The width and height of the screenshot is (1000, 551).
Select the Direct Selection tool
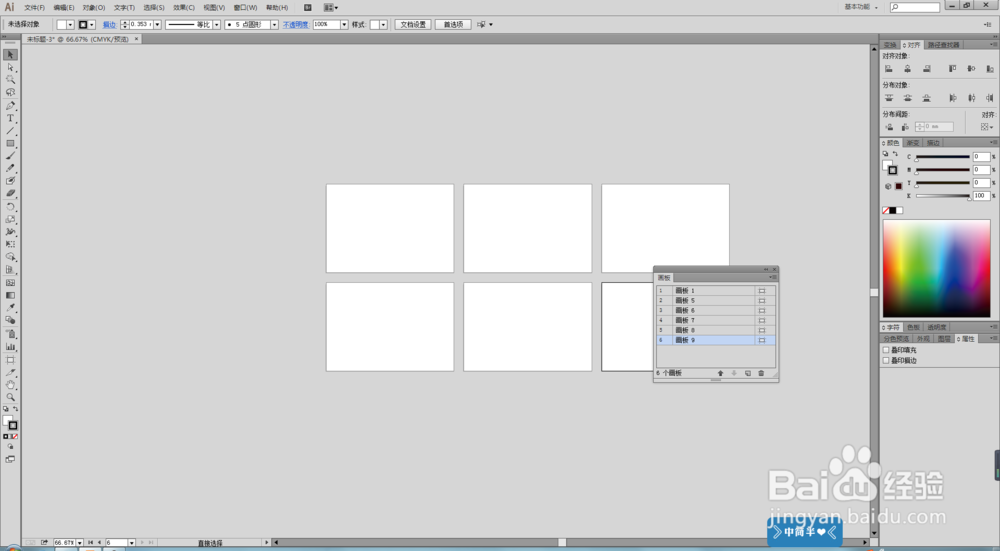coord(10,67)
